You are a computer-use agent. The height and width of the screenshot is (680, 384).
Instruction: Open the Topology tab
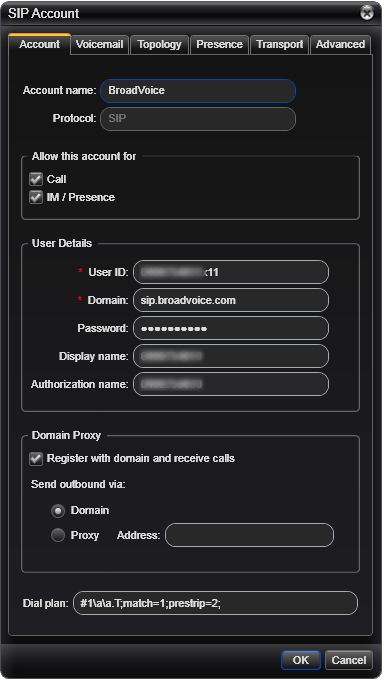click(x=159, y=45)
